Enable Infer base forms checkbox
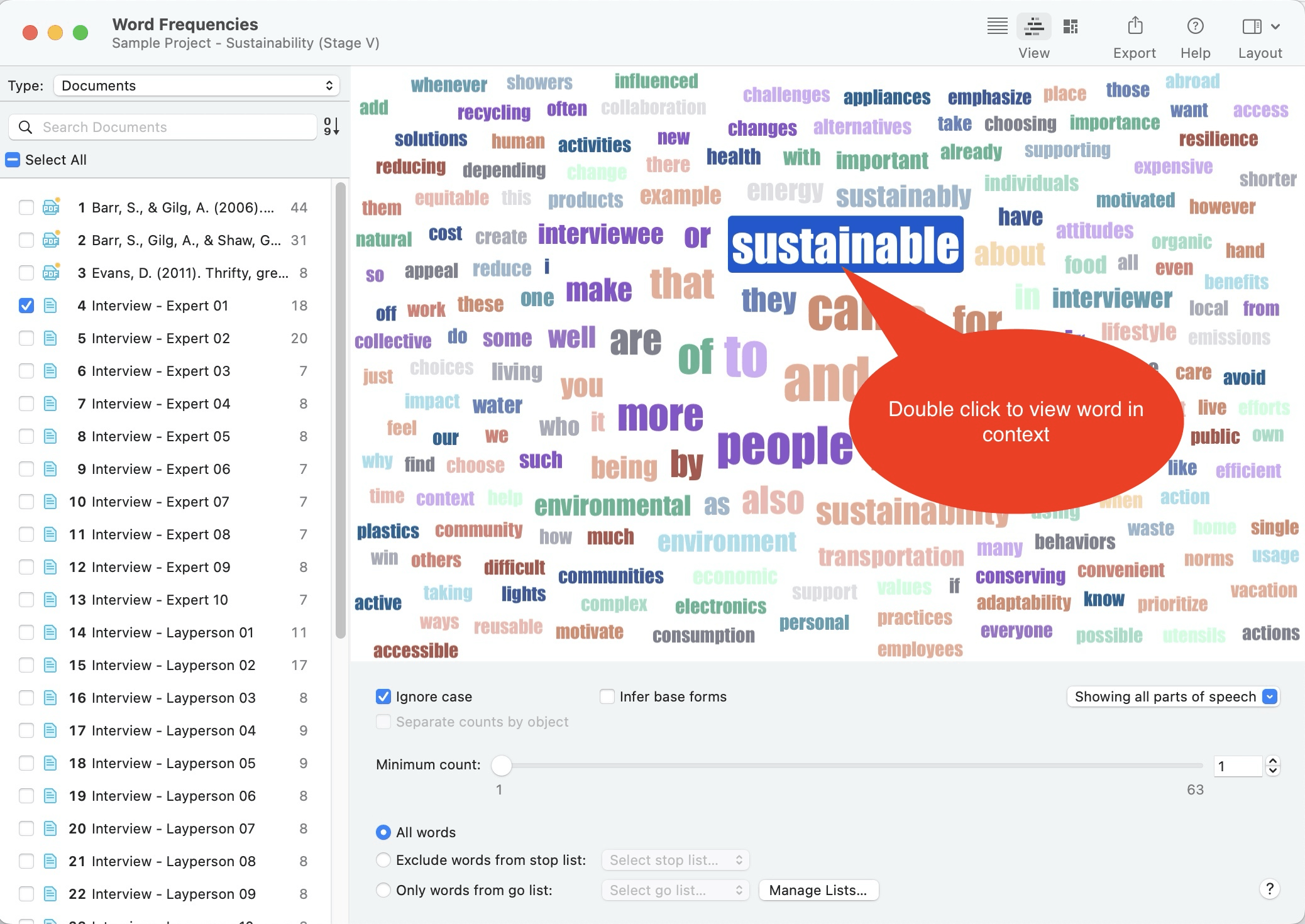The height and width of the screenshot is (924, 1305). 607,696
